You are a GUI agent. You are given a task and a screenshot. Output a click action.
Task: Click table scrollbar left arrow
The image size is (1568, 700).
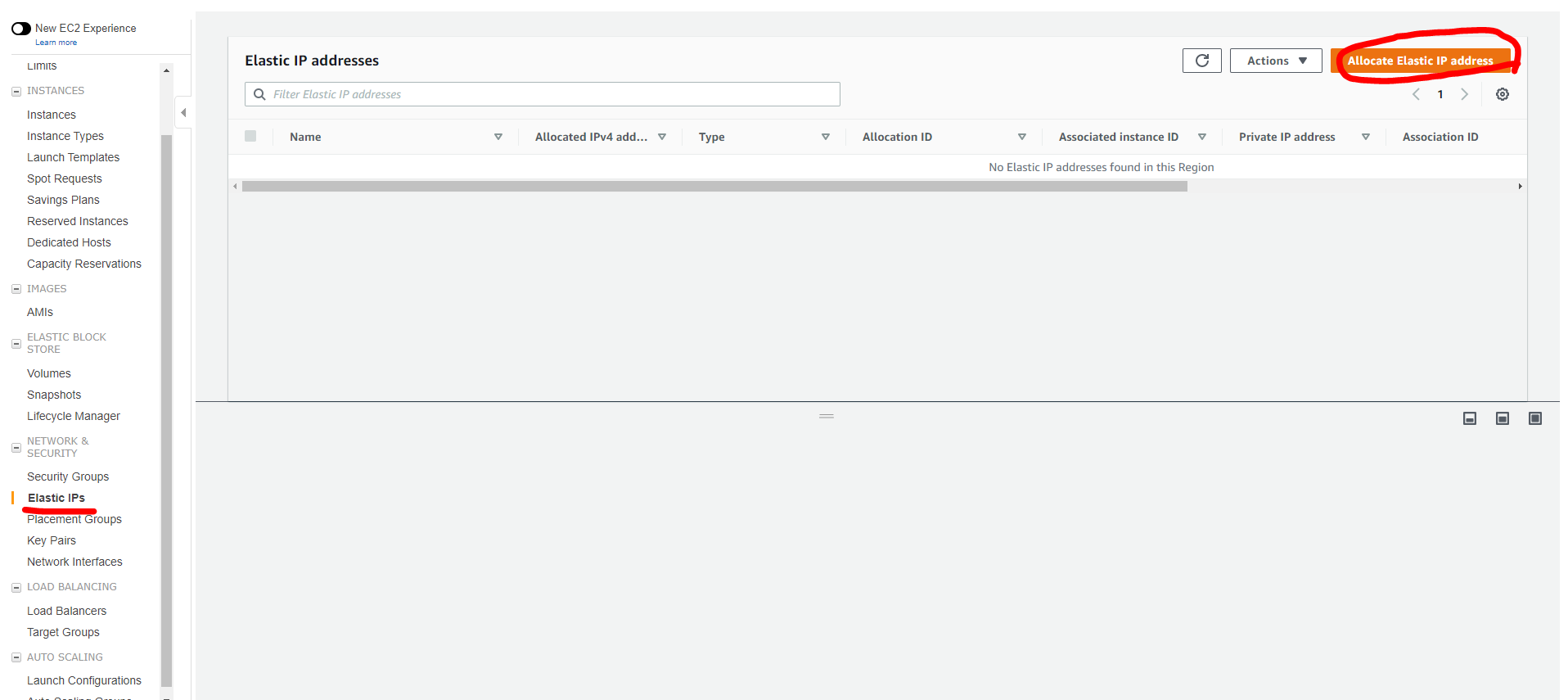235,187
